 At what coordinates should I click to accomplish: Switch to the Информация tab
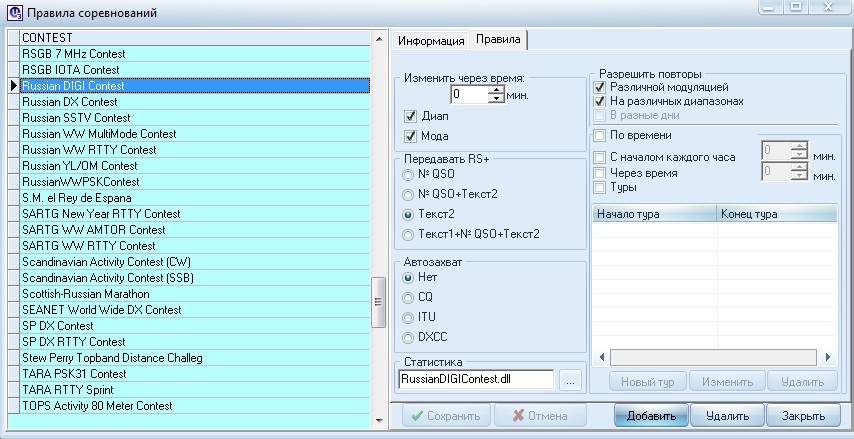(x=431, y=41)
